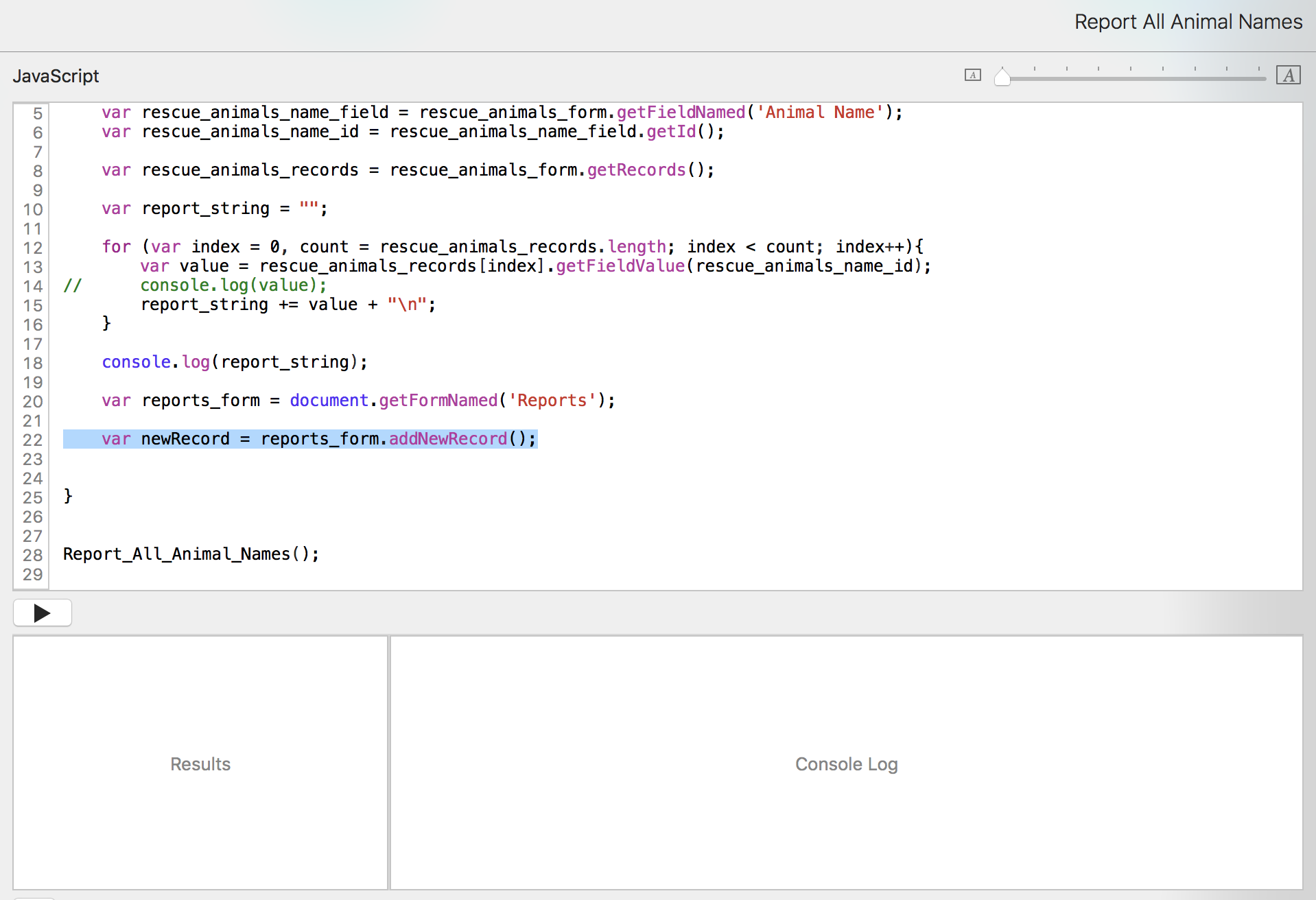The height and width of the screenshot is (900, 1316).
Task: Click line number 12 in the gutter
Action: tap(32, 248)
